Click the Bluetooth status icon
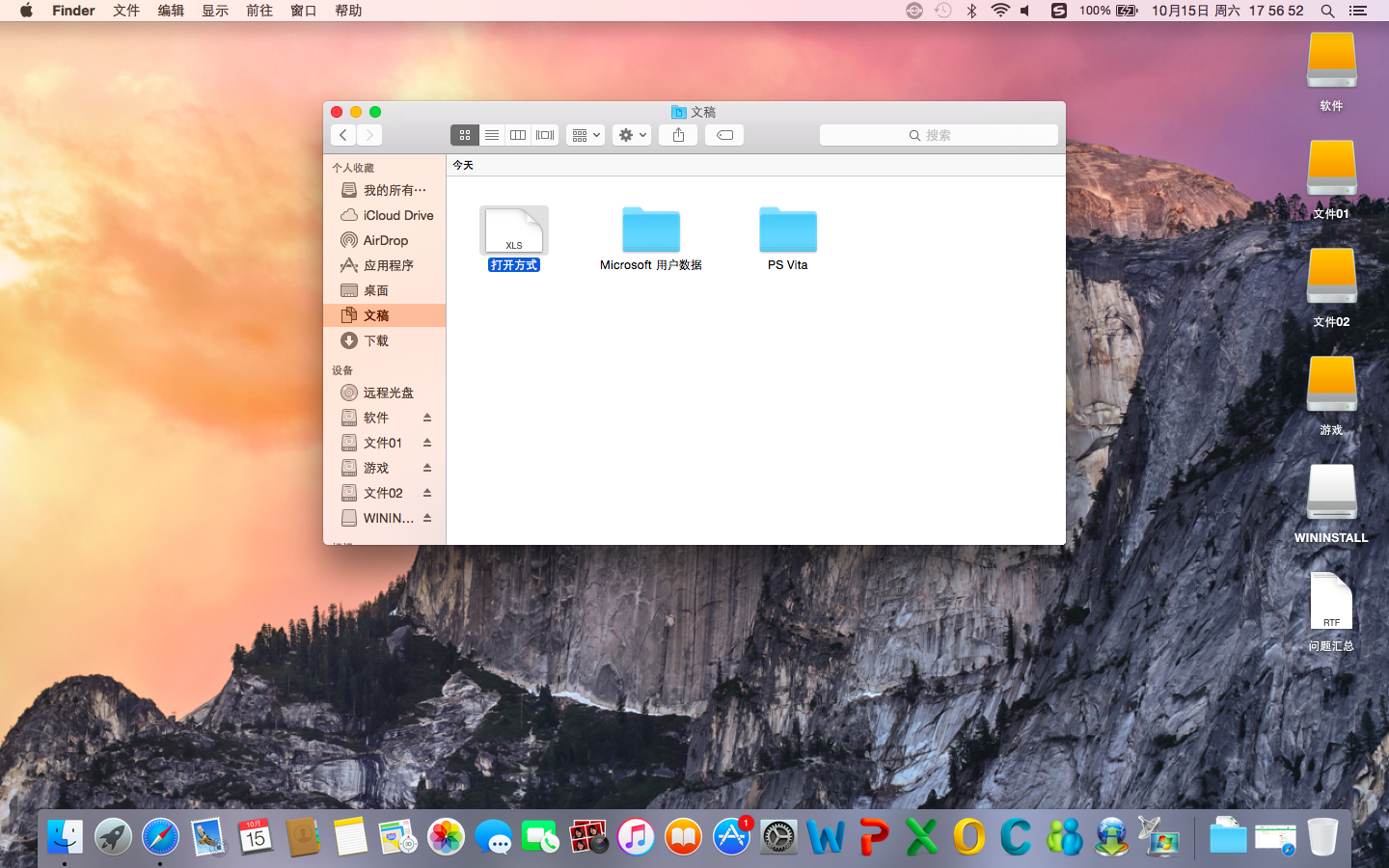 (x=971, y=11)
